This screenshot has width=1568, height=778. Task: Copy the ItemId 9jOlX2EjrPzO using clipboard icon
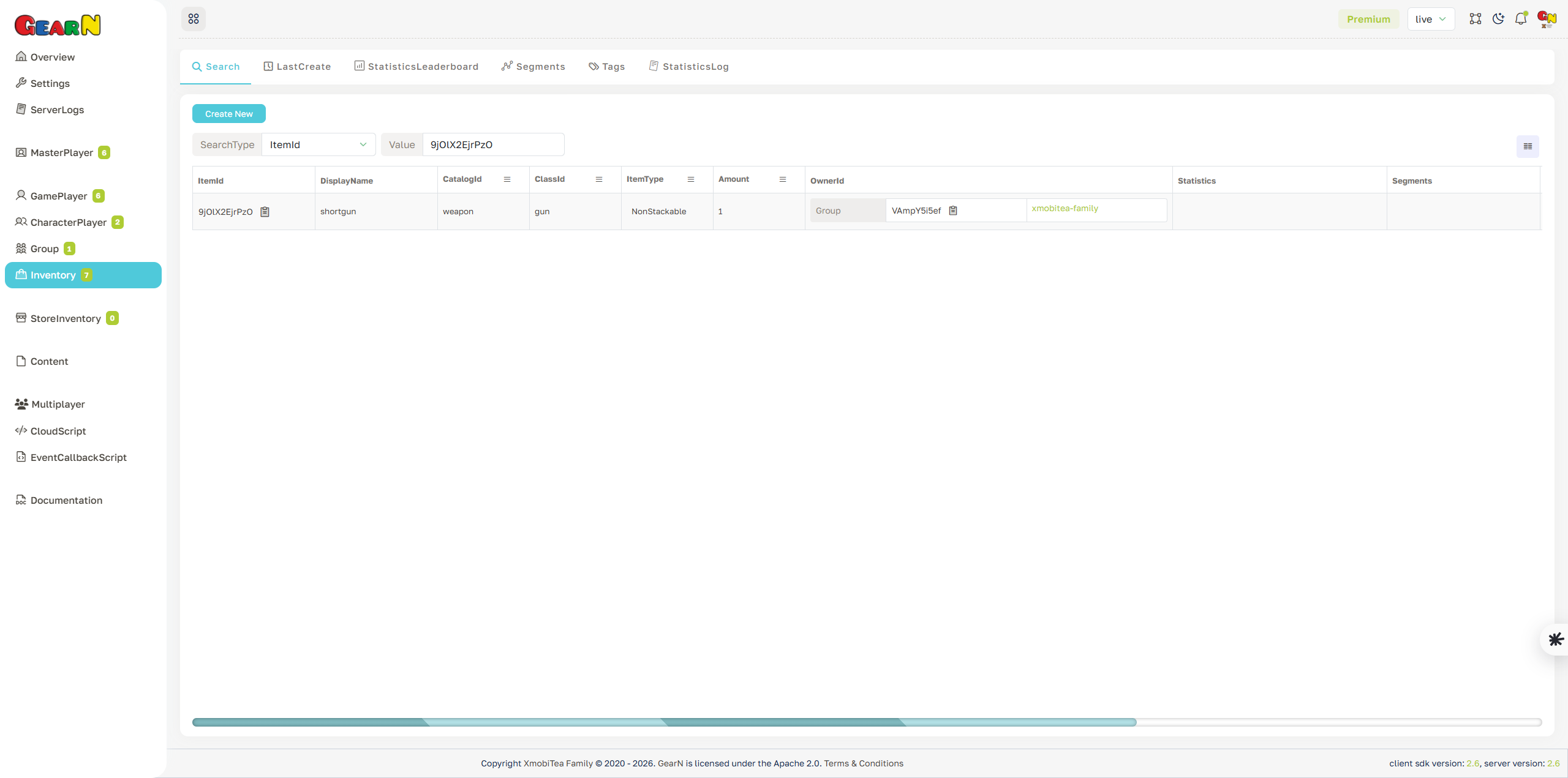(x=265, y=211)
